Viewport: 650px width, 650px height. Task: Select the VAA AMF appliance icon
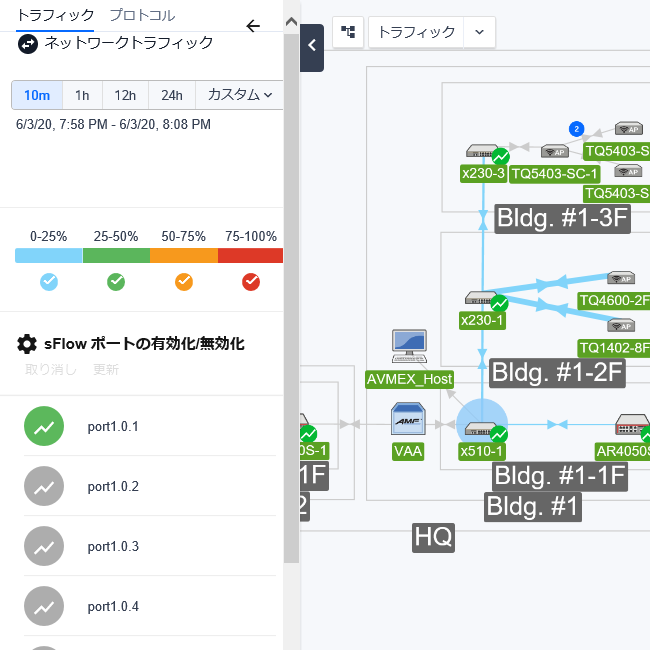(408, 419)
